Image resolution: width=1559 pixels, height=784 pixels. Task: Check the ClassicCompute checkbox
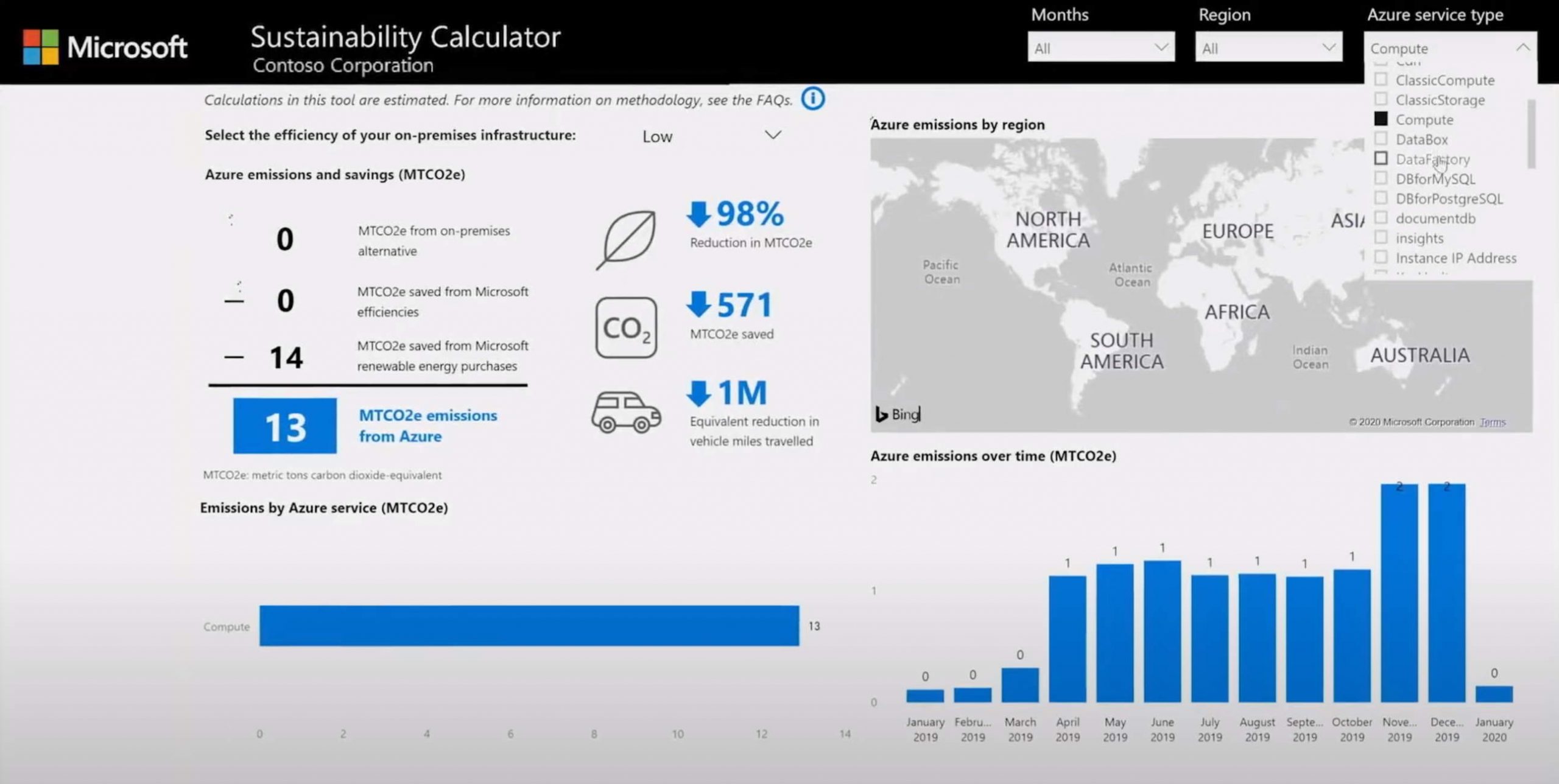[1381, 80]
